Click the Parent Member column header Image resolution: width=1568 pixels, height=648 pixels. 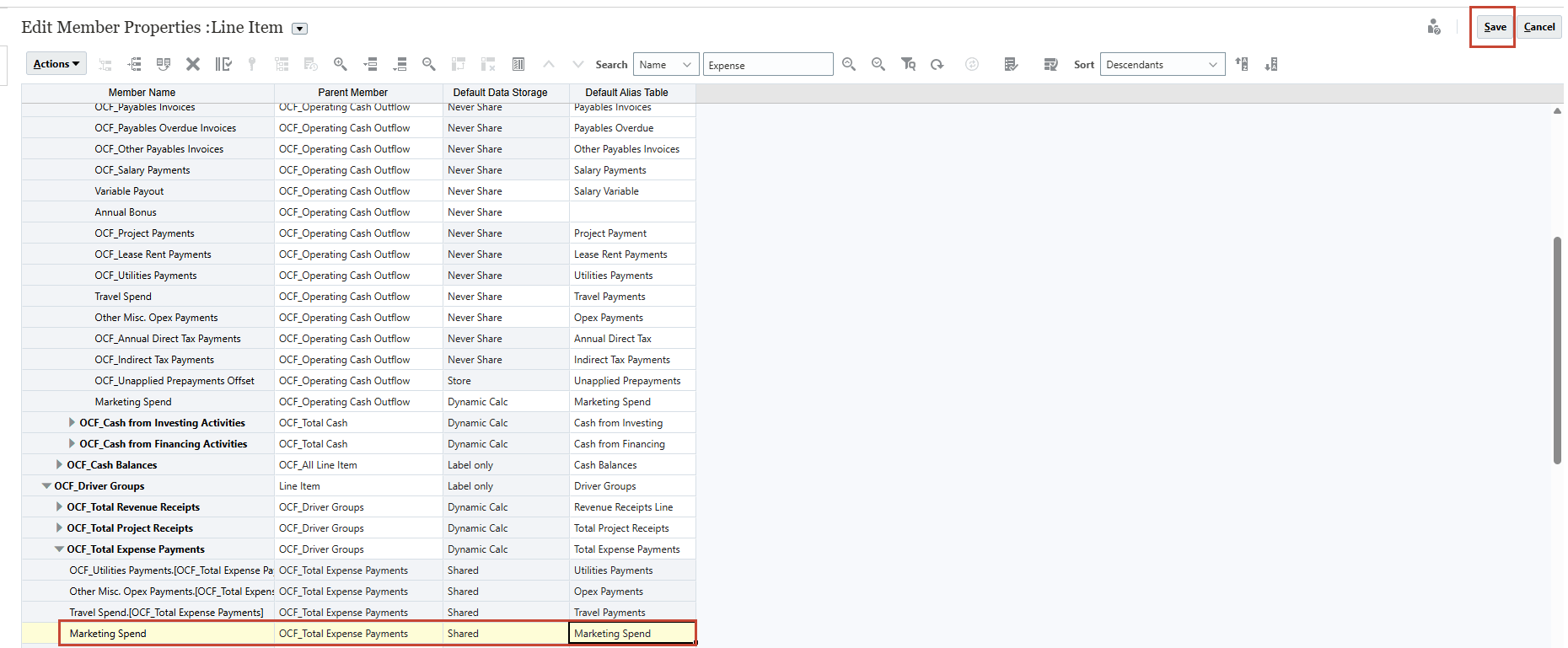click(358, 93)
